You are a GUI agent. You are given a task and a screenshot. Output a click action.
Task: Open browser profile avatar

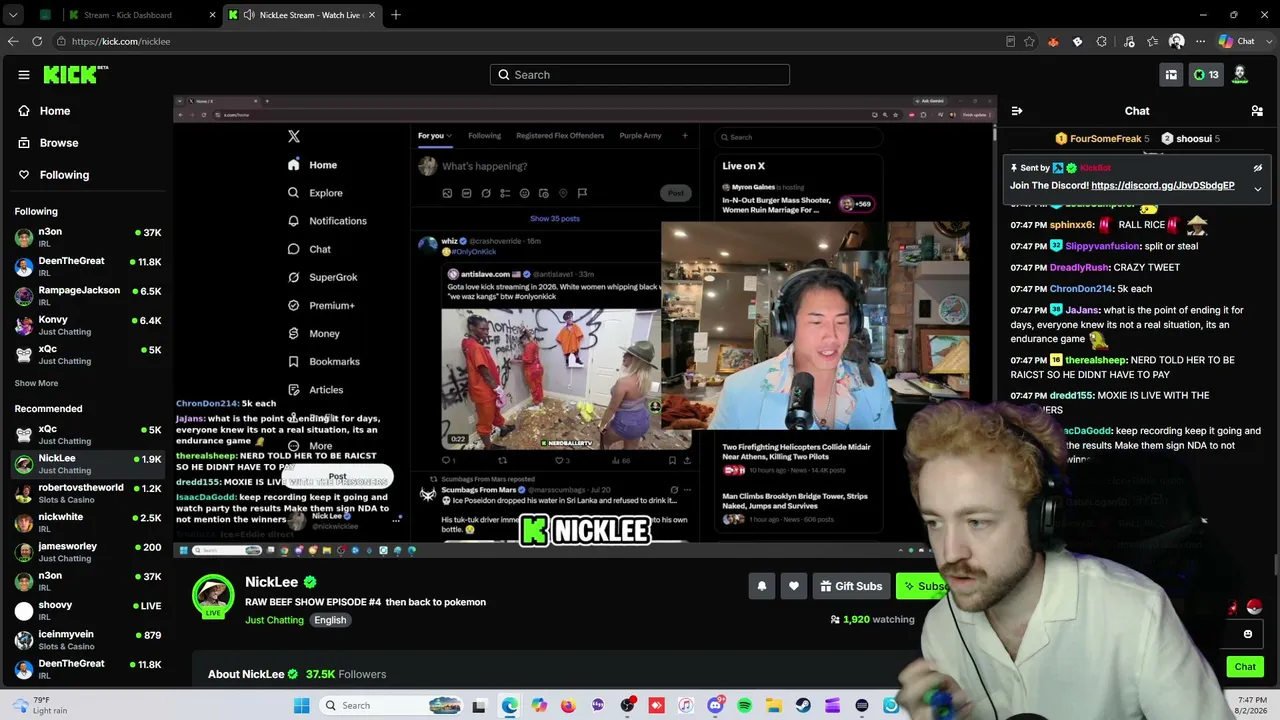[1176, 41]
